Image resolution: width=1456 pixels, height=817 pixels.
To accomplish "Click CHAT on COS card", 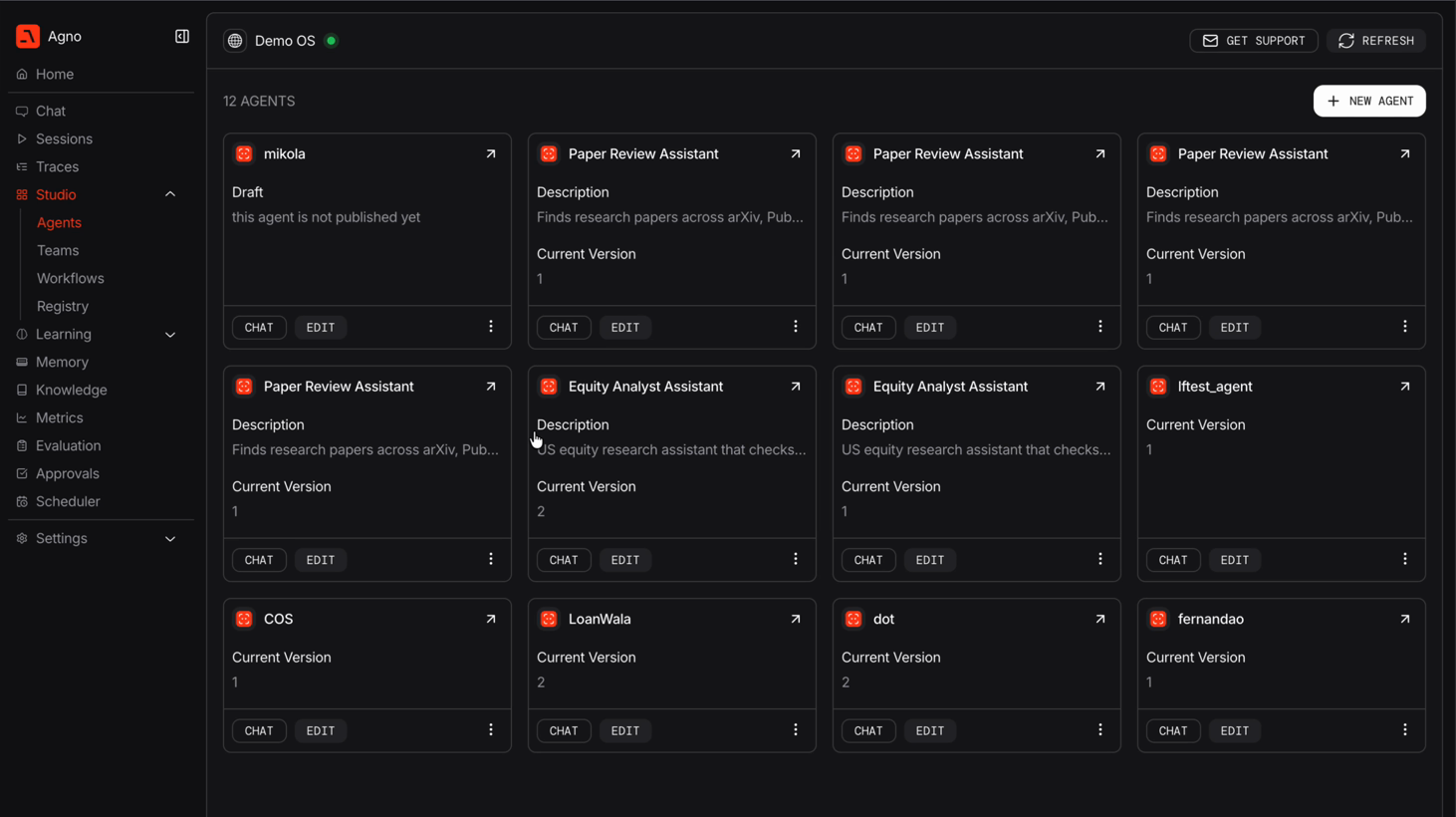I will pos(259,730).
